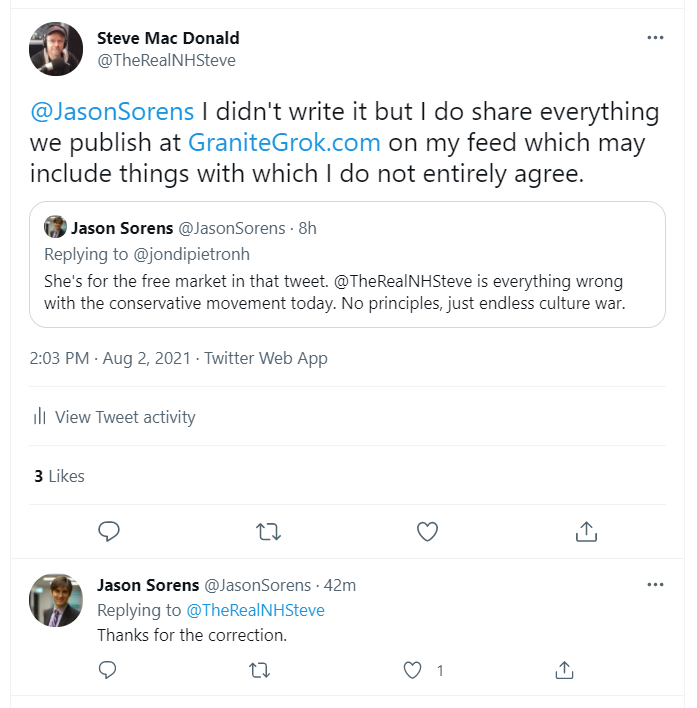Open Jason Sorens' avatar in the reply
The height and width of the screenshot is (708, 697).
click(56, 601)
